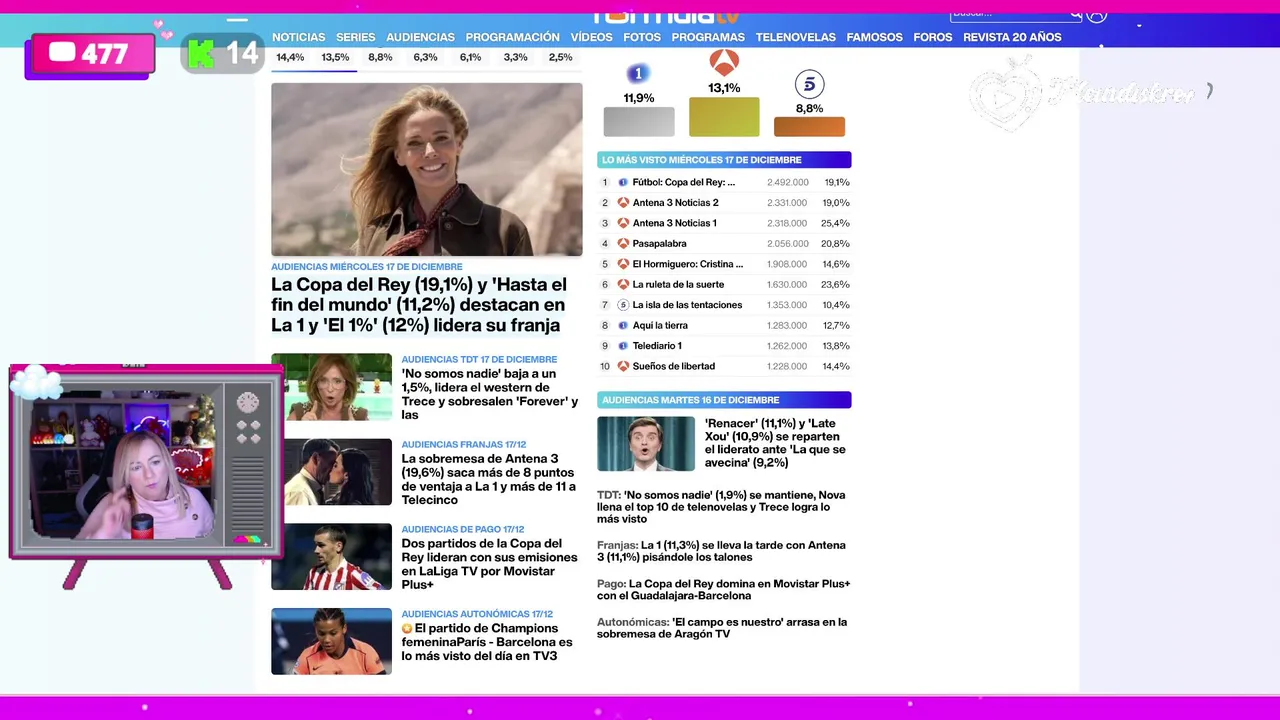The image size is (1280, 720).
Task: Open Franjas 'La 1 (11,3%)' link
Action: pyautogui.click(x=721, y=551)
